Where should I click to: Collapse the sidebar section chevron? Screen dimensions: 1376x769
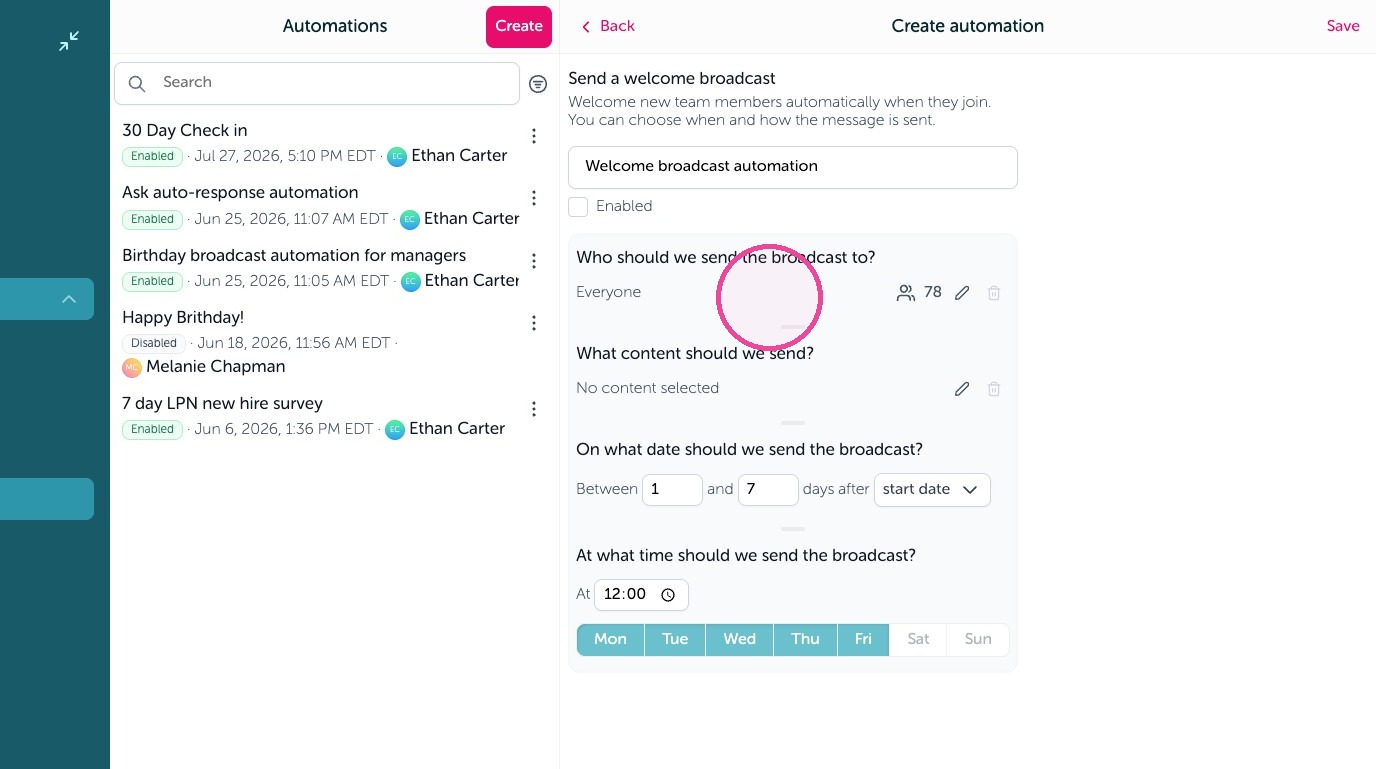pyautogui.click(x=69, y=299)
